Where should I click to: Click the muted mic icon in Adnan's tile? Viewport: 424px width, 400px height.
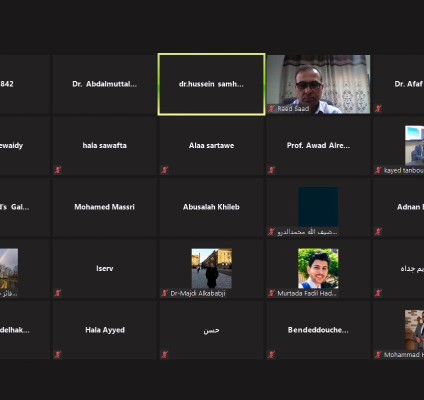[378, 231]
